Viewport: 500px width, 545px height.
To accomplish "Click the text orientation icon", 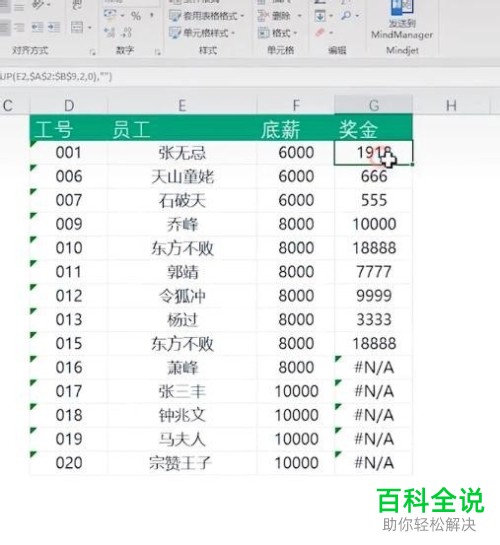I will coord(39,4).
